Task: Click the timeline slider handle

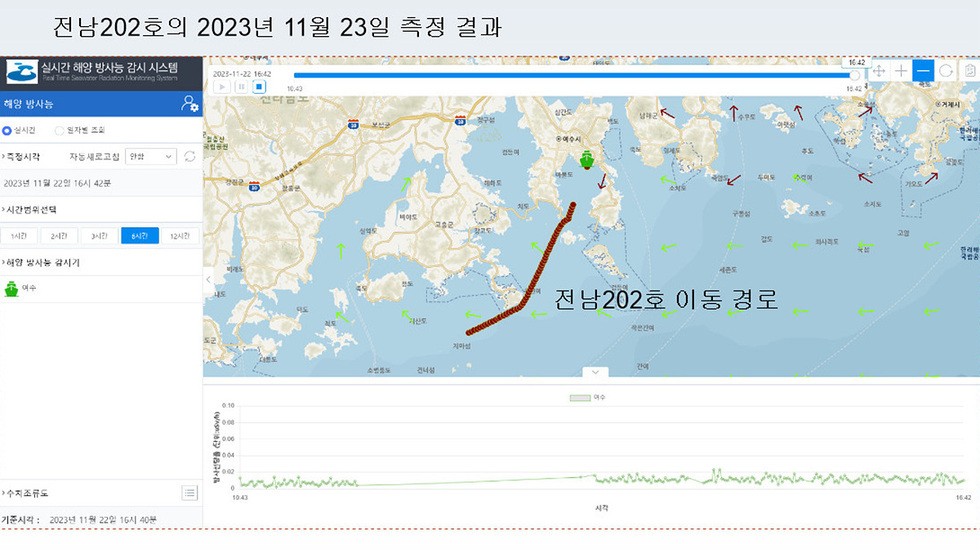Action: pos(855,74)
